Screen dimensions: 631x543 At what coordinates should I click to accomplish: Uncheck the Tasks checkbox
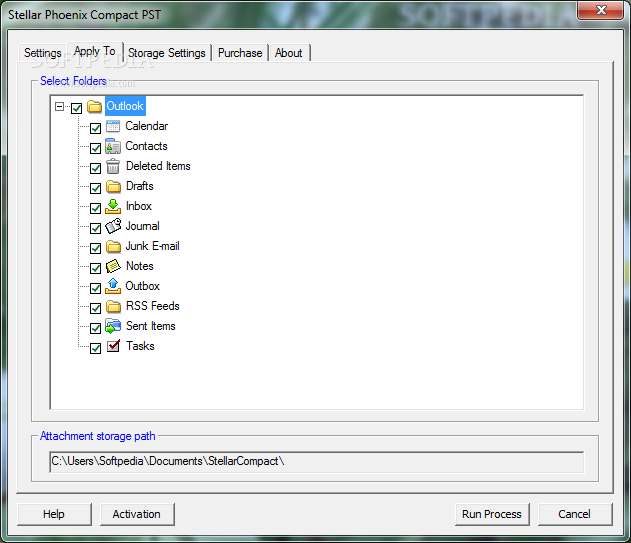(x=95, y=348)
